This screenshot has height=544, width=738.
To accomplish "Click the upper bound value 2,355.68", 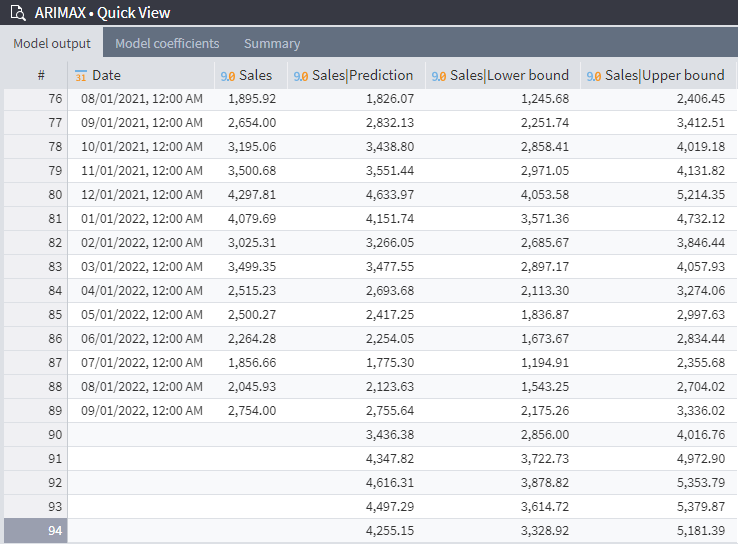I will click(701, 363).
